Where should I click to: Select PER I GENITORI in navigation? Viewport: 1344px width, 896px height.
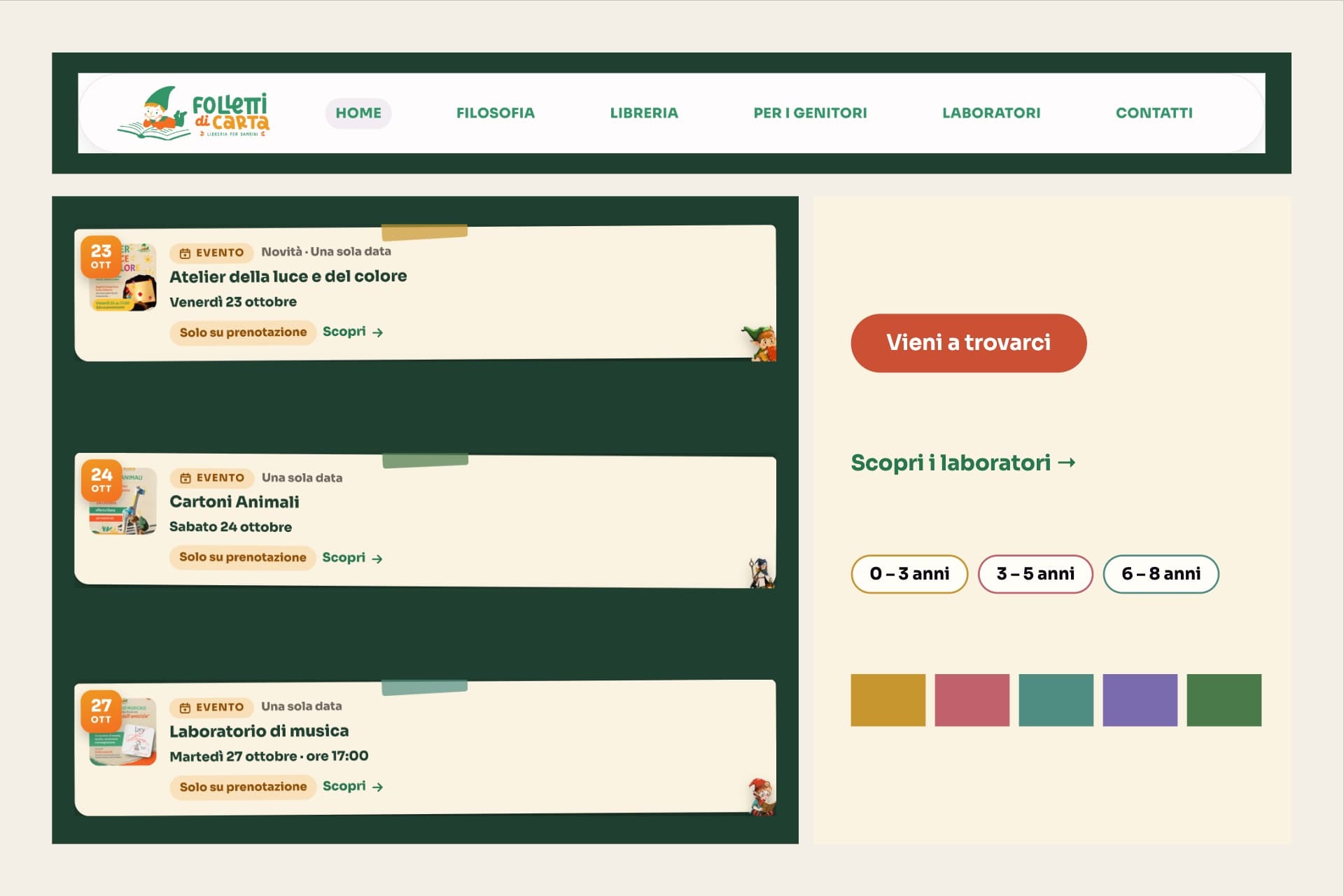tap(810, 113)
